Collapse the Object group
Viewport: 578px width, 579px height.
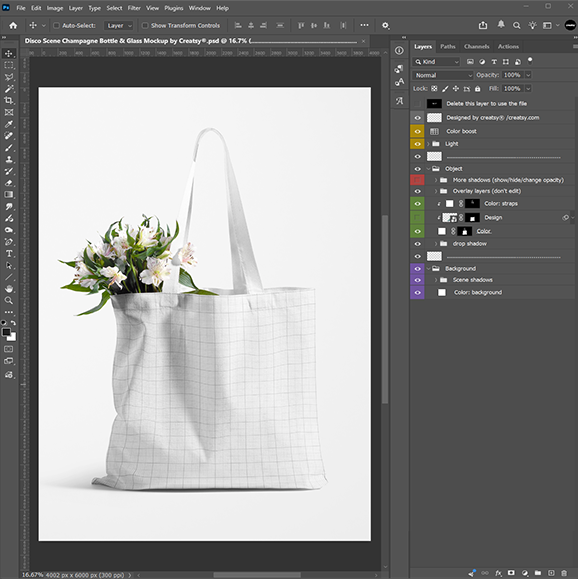428,169
